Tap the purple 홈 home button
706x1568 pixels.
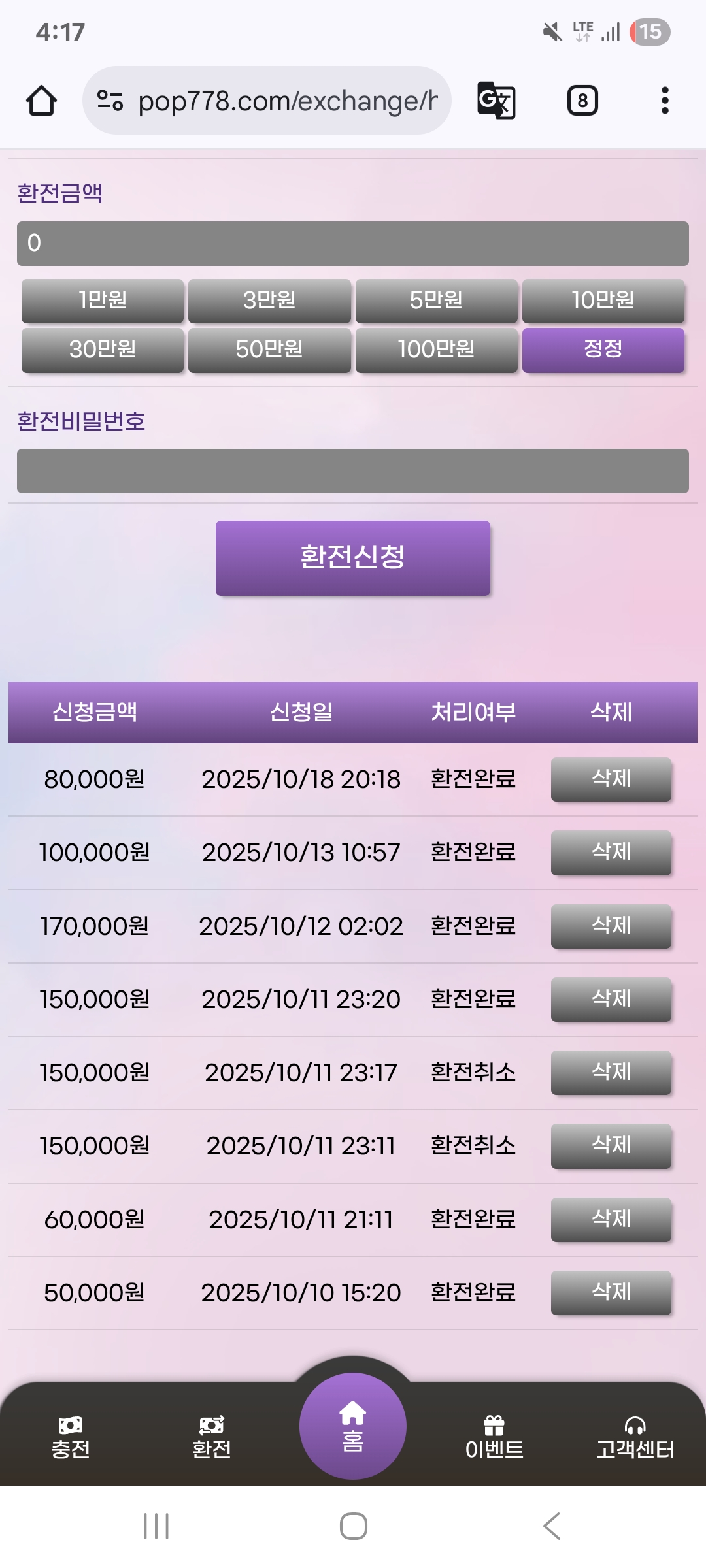353,1426
